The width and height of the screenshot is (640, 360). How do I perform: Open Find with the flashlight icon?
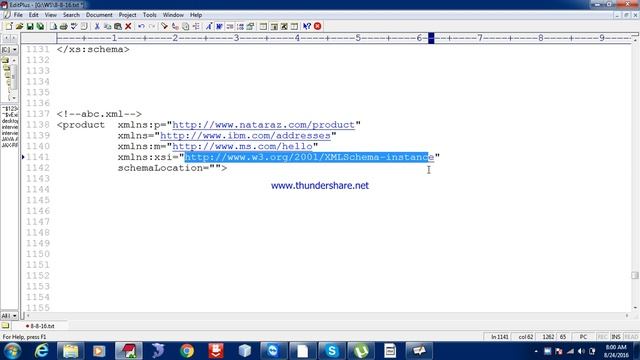pyautogui.click(x=164, y=27)
